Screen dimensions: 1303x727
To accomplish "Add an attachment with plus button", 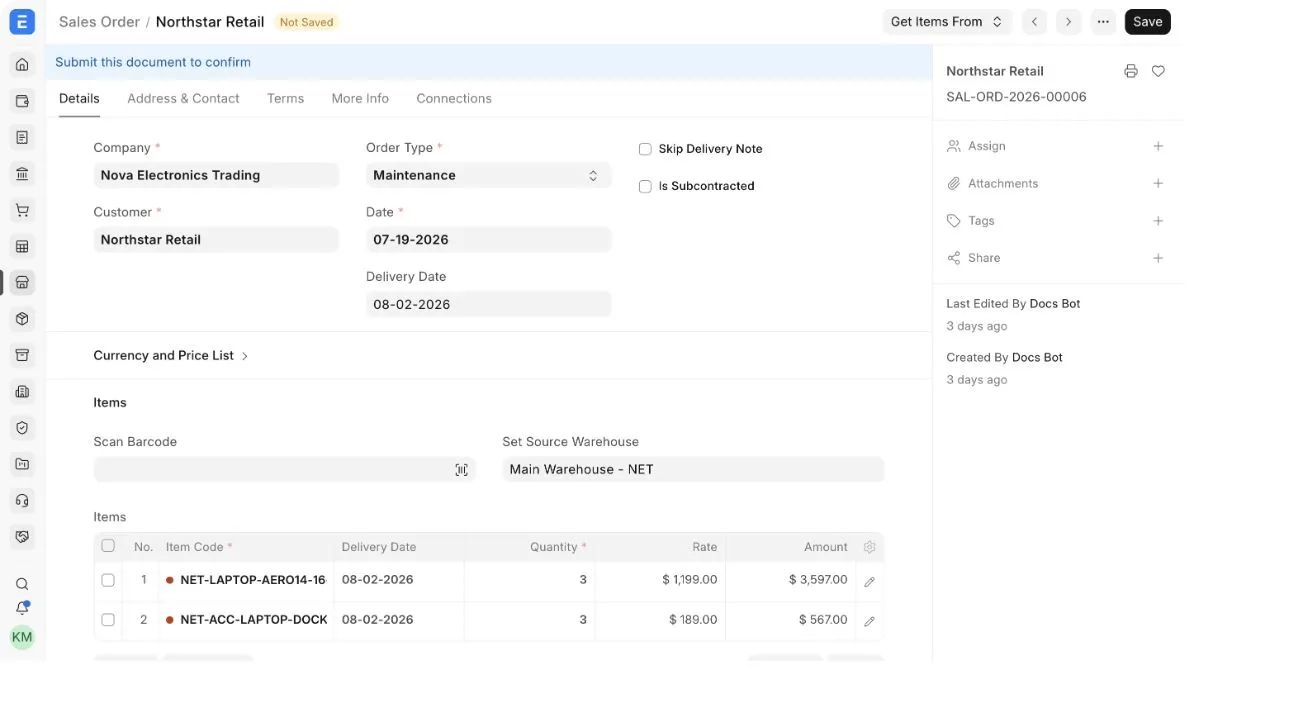I will 1158,183.
